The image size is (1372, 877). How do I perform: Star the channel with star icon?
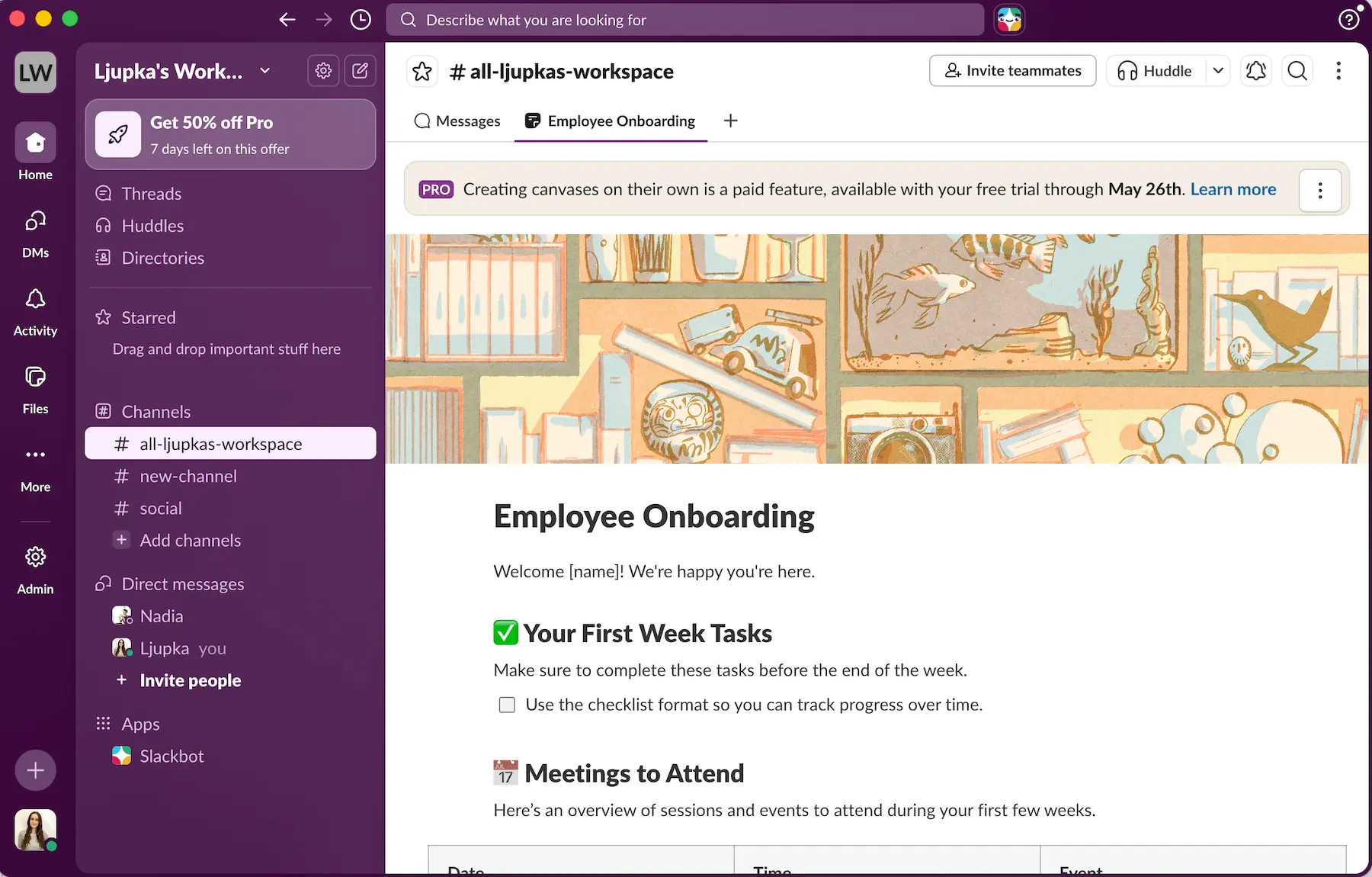(422, 72)
